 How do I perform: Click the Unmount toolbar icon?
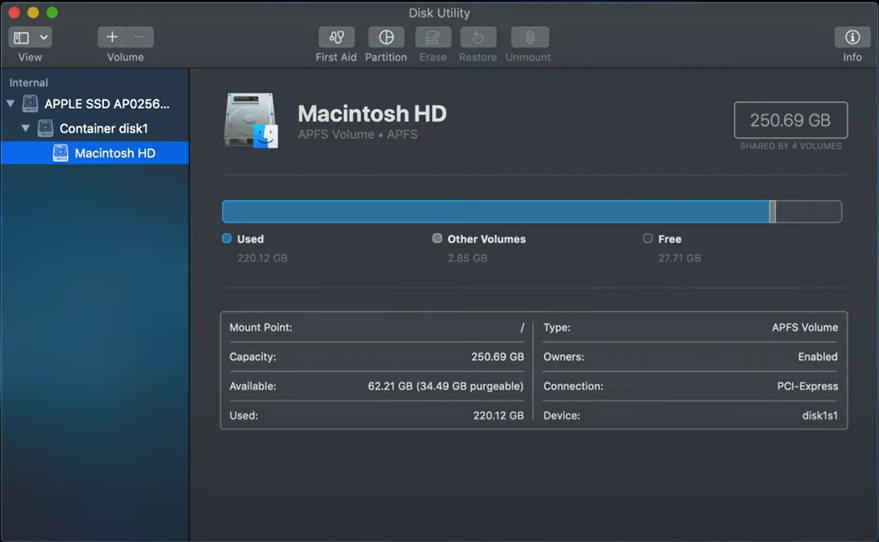coord(530,37)
